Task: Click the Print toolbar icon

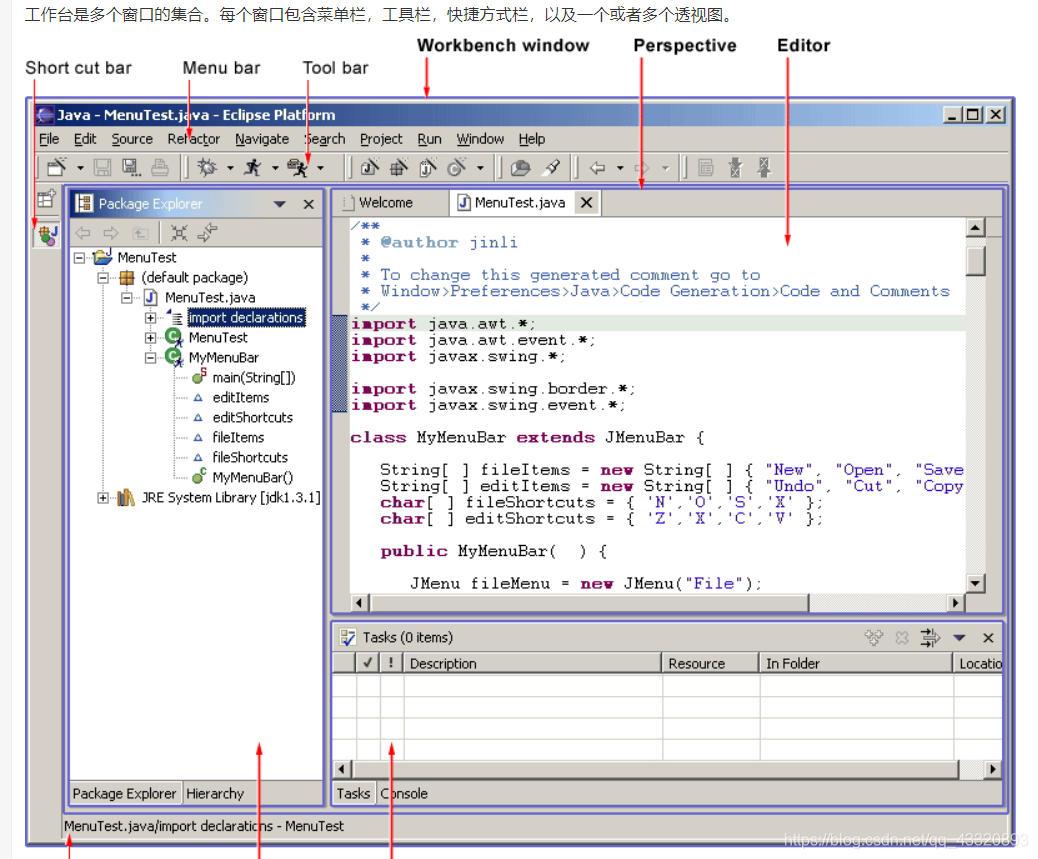Action: (160, 167)
